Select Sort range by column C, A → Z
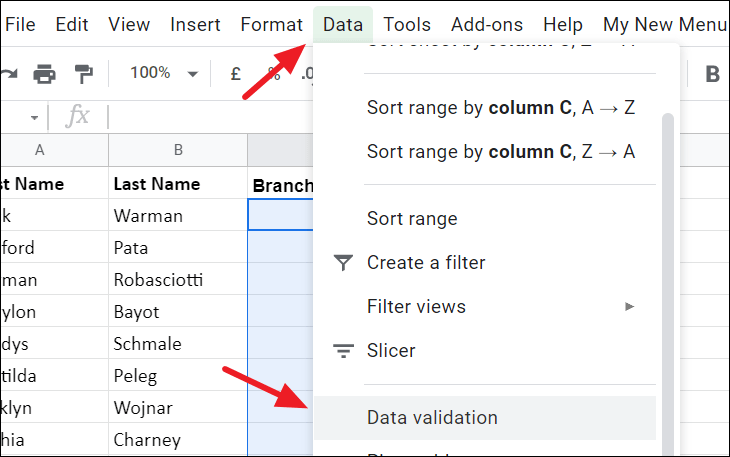The height and width of the screenshot is (457, 730). 501,107
